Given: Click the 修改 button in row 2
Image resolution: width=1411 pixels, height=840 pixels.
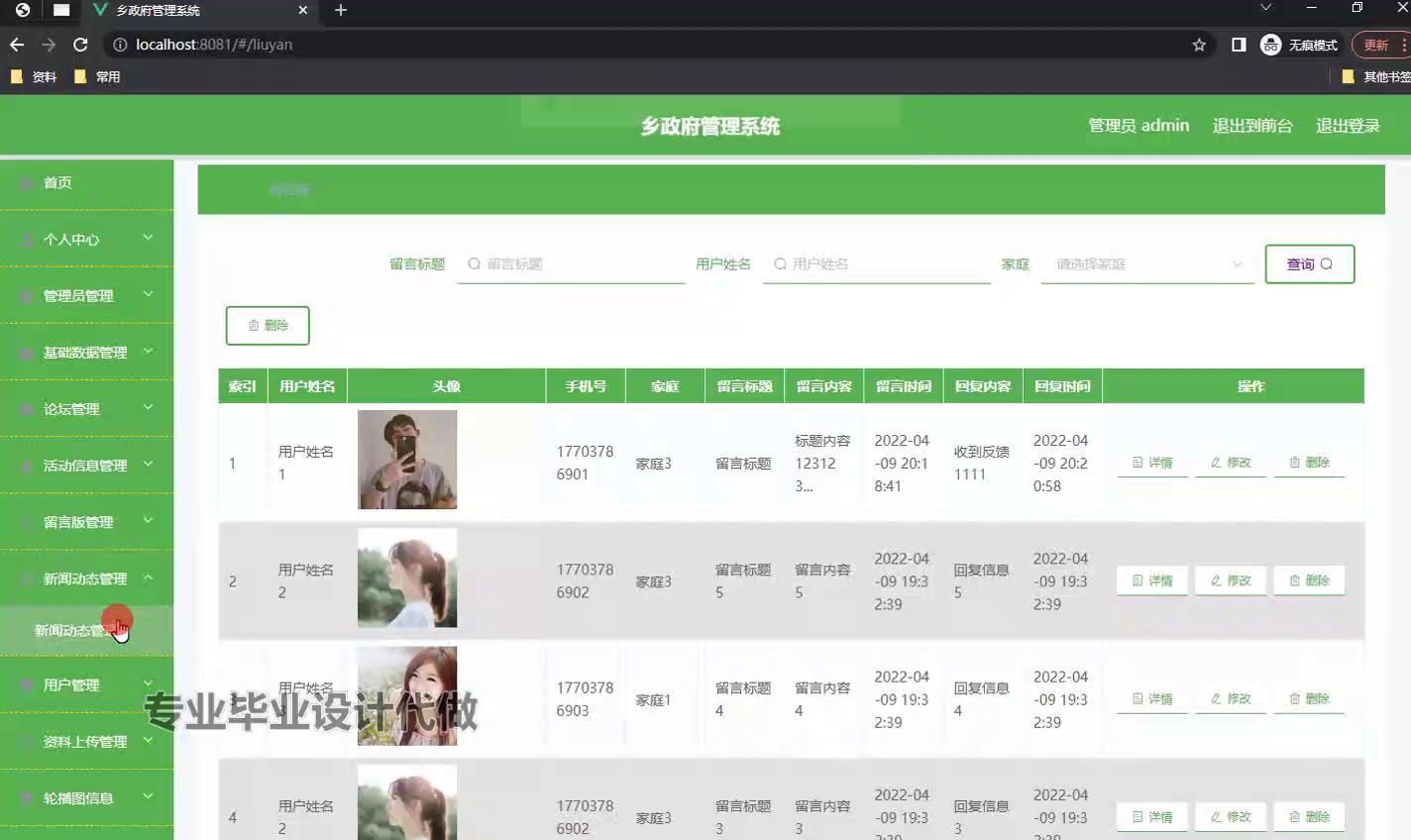Looking at the screenshot, I should click(1231, 580).
